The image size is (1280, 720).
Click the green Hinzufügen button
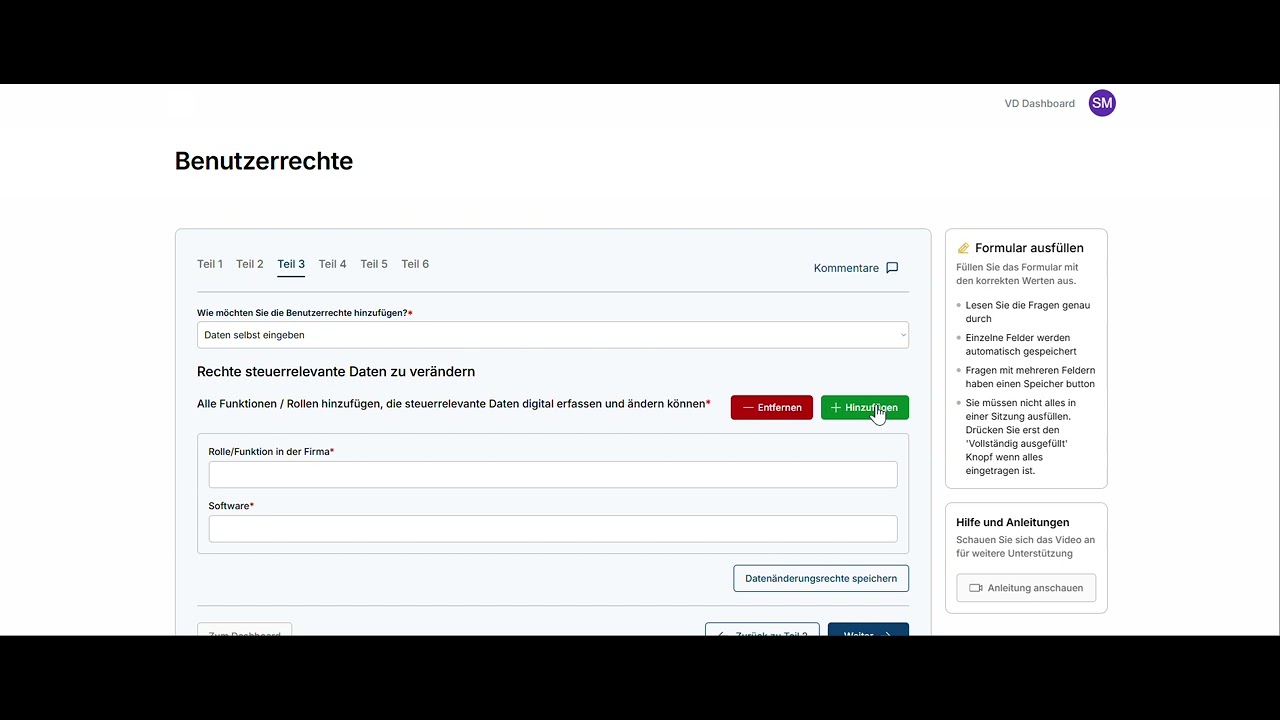pos(865,408)
